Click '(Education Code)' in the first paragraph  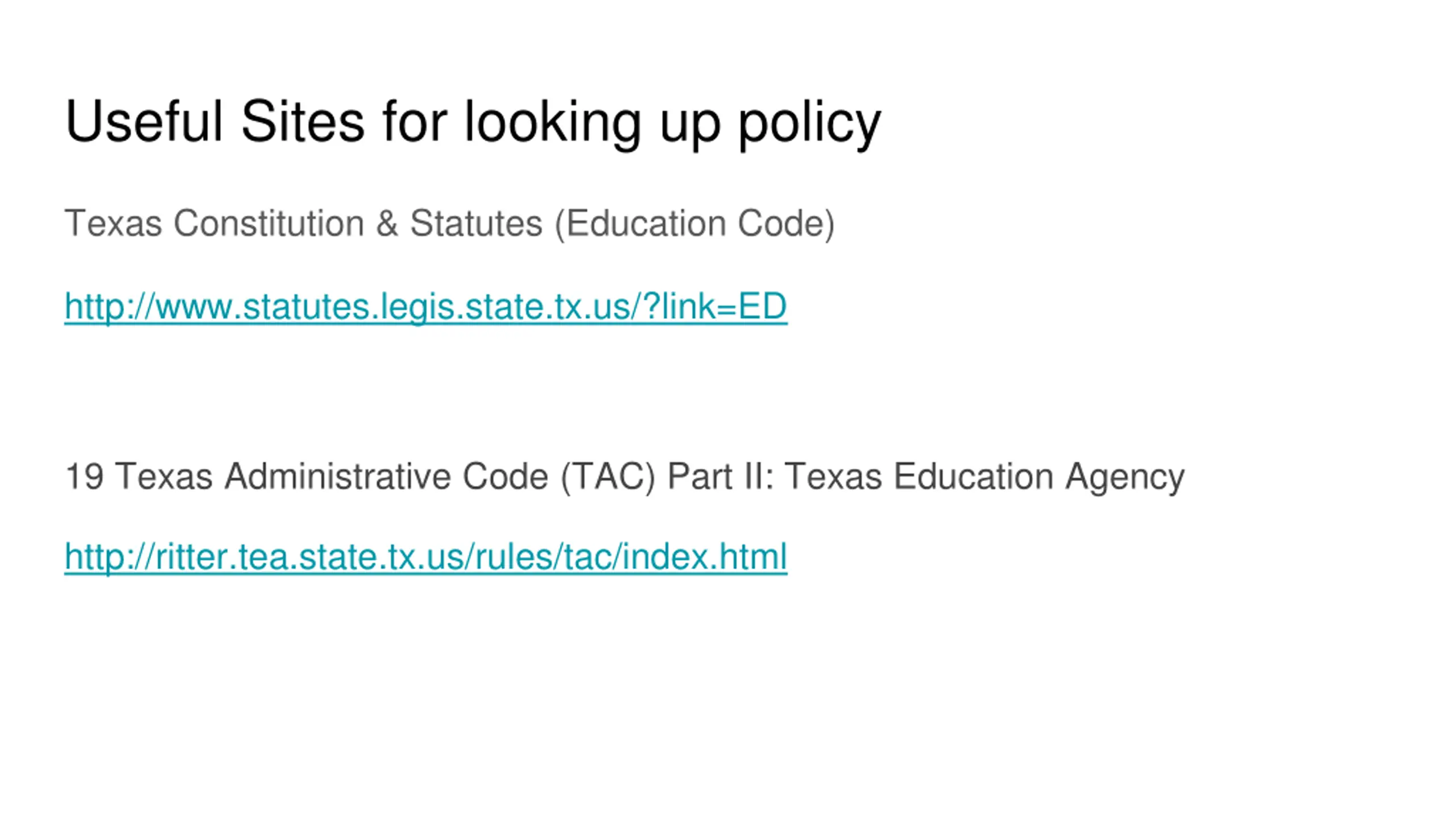tap(695, 224)
